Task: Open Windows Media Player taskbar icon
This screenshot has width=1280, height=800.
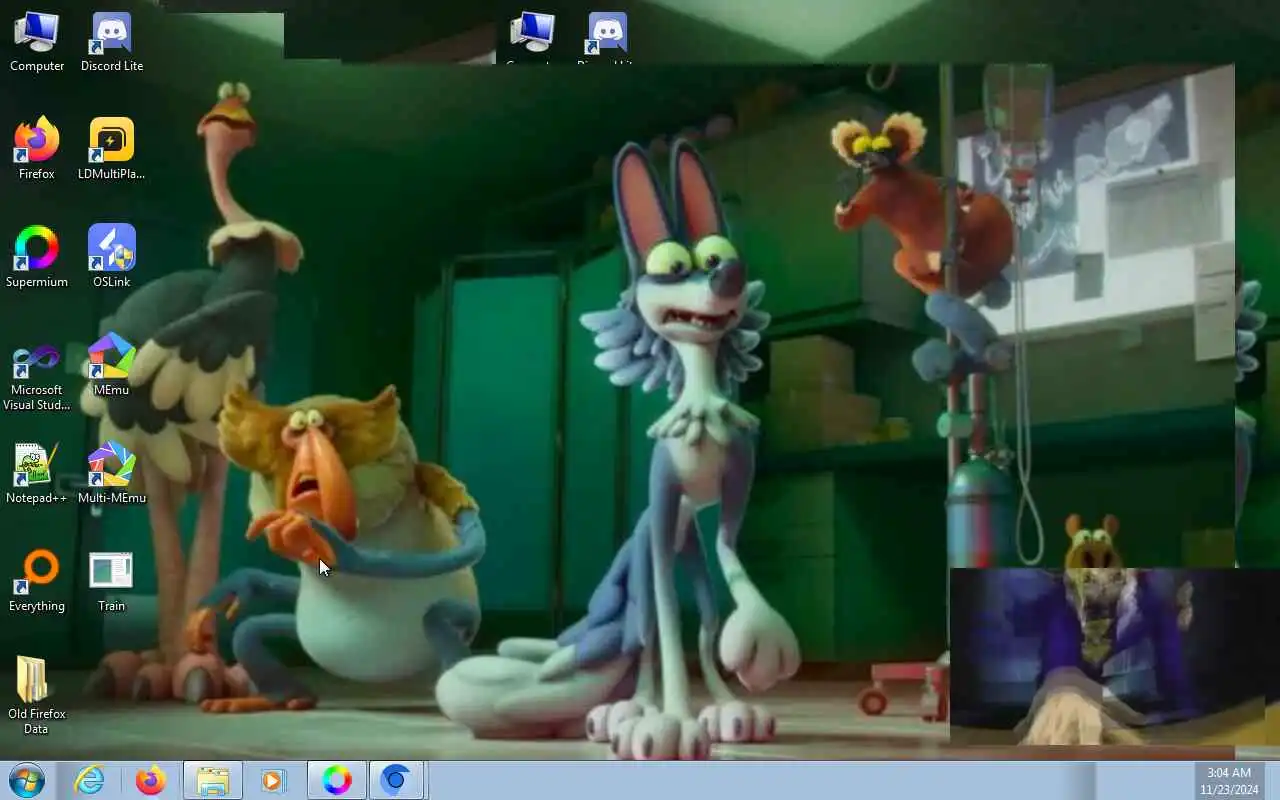Action: pyautogui.click(x=273, y=780)
